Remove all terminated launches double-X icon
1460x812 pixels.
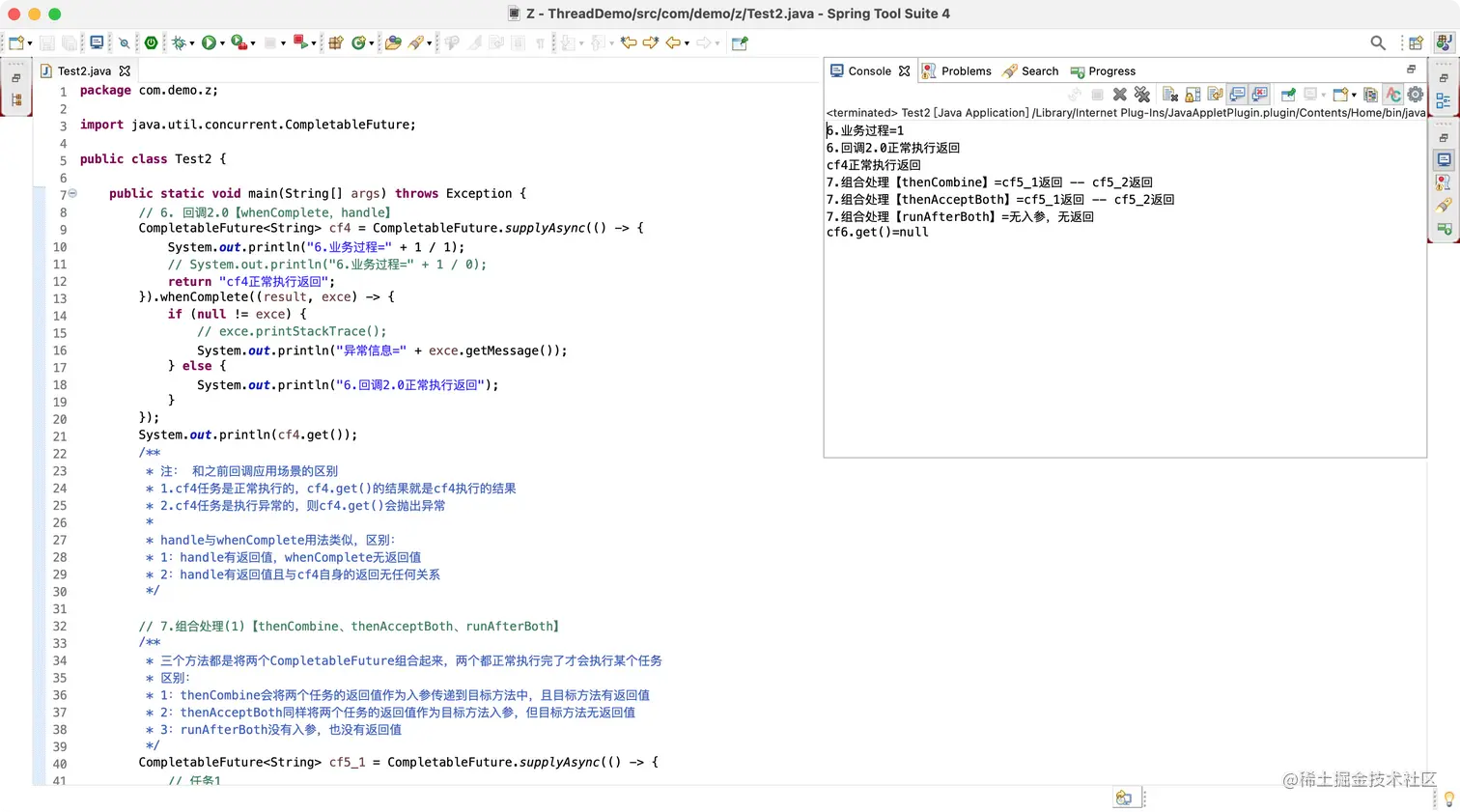pyautogui.click(x=1142, y=95)
